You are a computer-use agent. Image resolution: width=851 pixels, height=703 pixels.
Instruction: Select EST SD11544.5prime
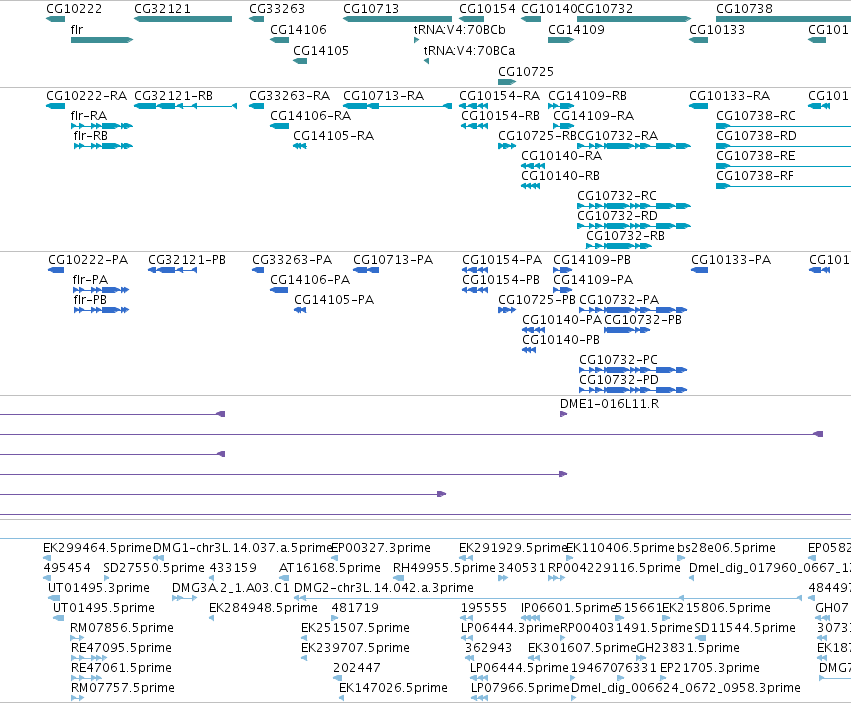coord(745,628)
